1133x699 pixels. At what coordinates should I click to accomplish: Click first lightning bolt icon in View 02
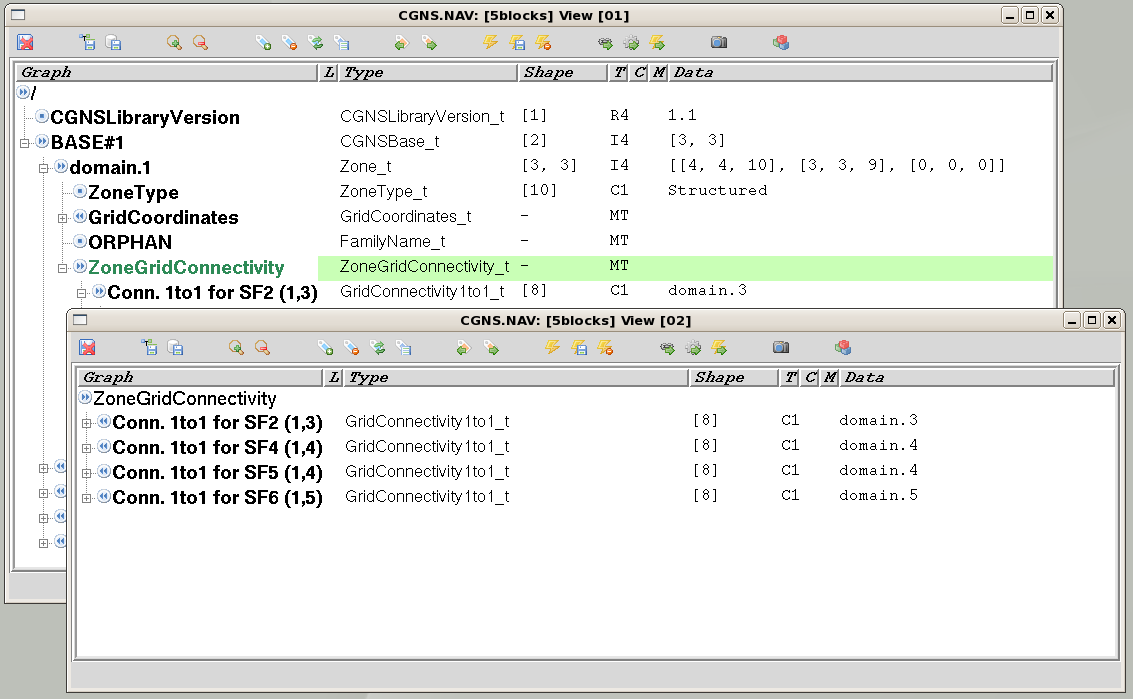pyautogui.click(x=552, y=348)
